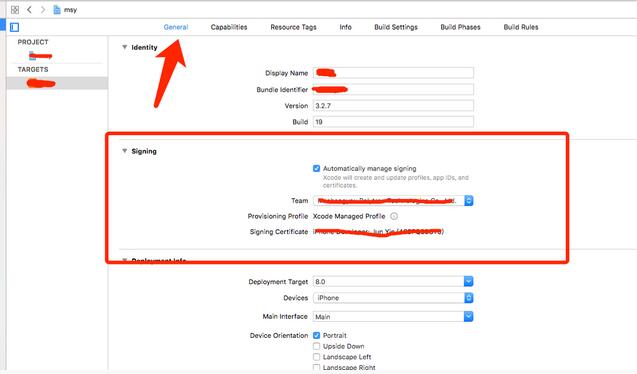The width and height of the screenshot is (637, 374).
Task: Click the TARGETS section header
Action: (33, 69)
